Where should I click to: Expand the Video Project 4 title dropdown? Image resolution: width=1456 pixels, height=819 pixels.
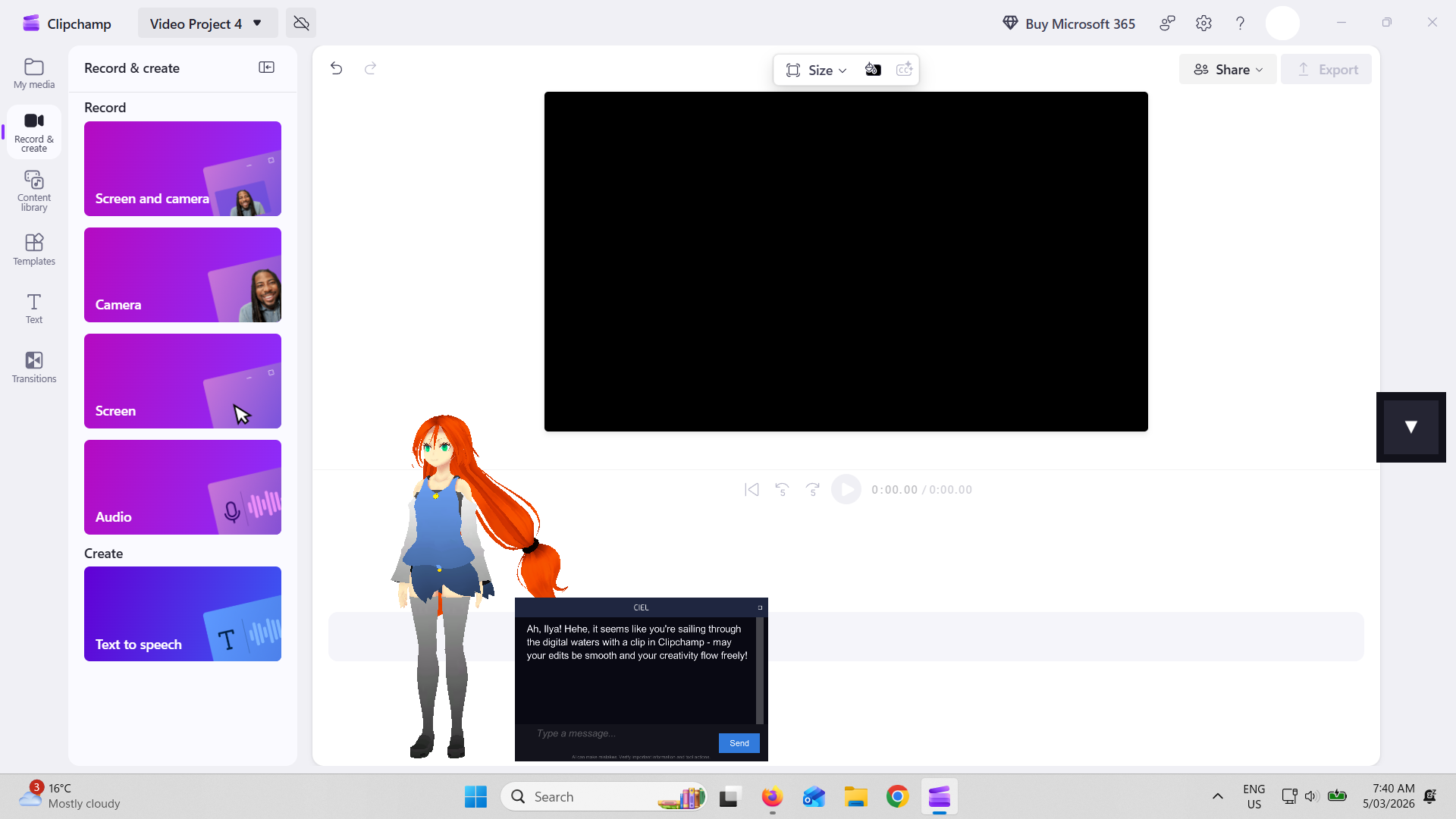(x=256, y=23)
